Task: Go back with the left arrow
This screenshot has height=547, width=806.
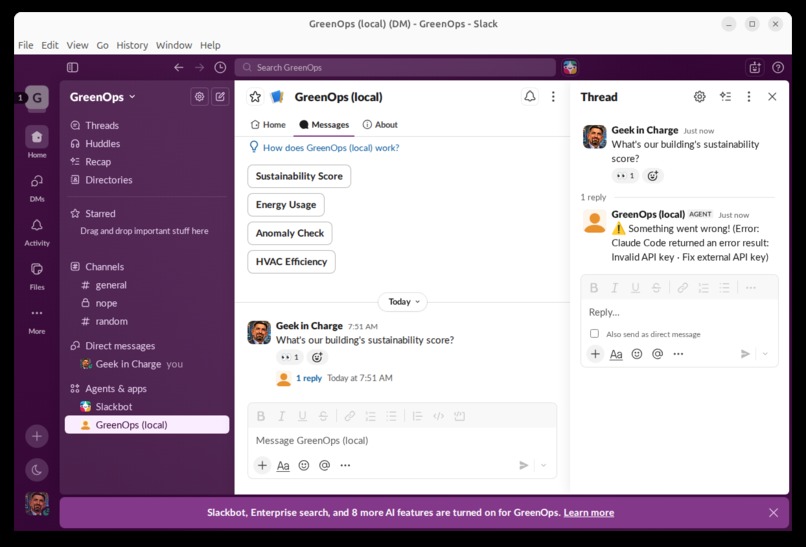Action: pos(178,67)
